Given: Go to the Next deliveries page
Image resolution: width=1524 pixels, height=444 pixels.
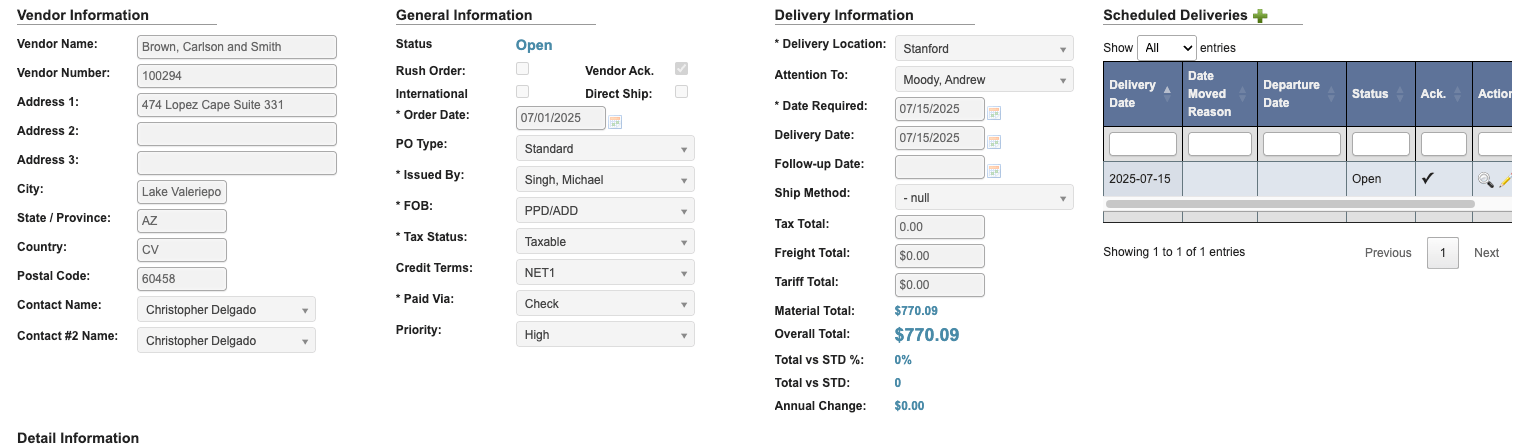Looking at the screenshot, I should (1486, 253).
